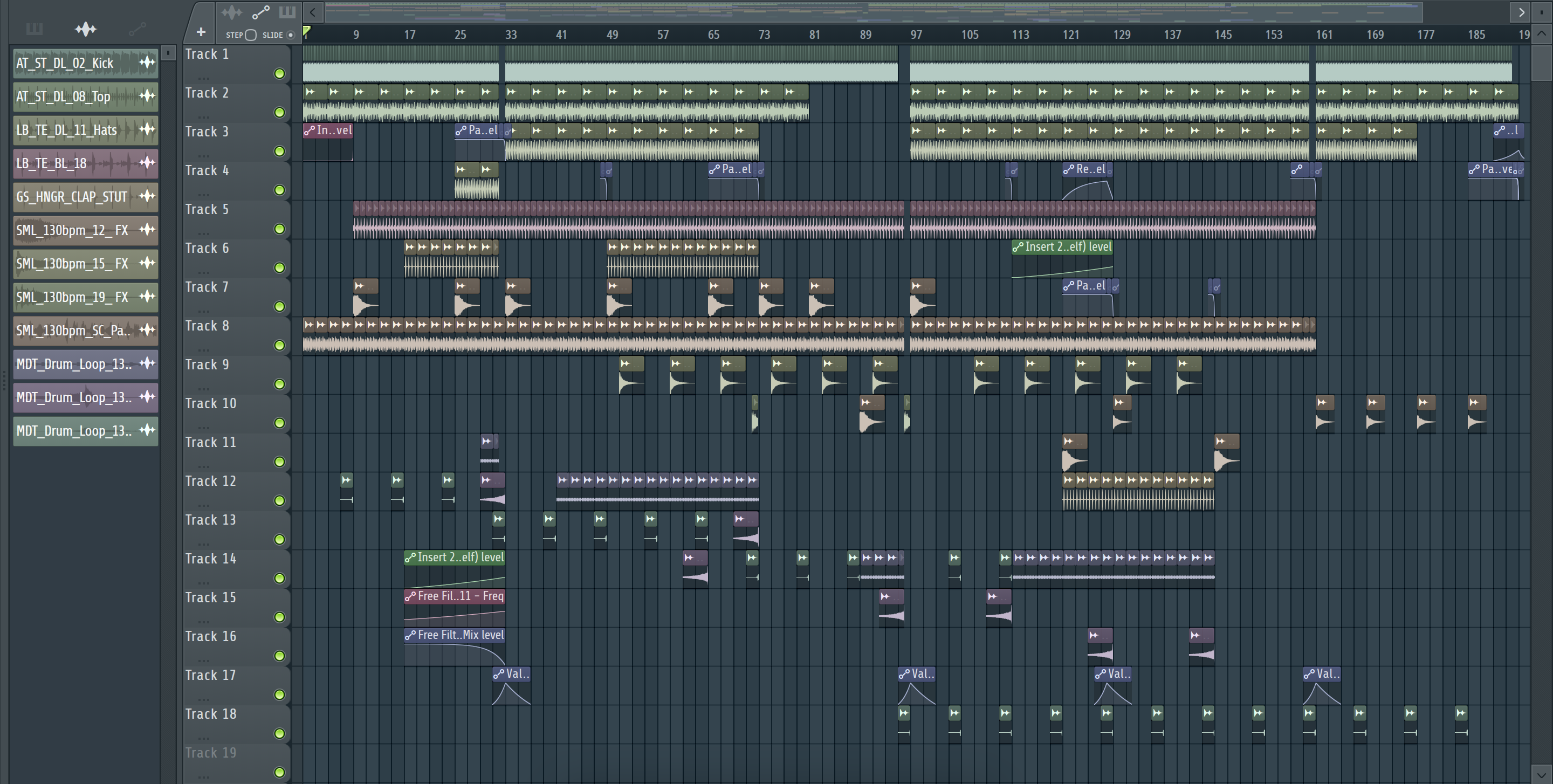The width and height of the screenshot is (1553, 784).
Task: Select the audio clips filter icon
Action: pos(86,29)
